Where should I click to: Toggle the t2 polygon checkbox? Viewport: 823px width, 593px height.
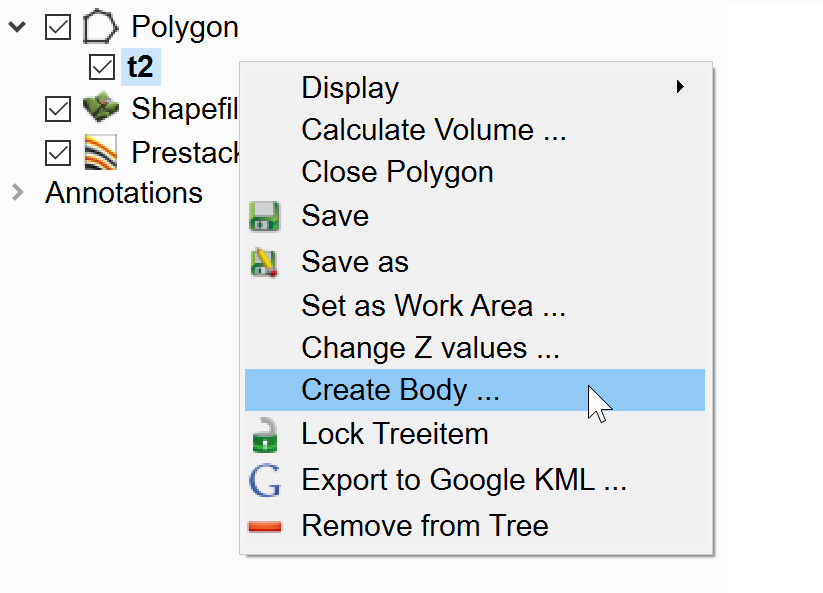click(x=102, y=68)
